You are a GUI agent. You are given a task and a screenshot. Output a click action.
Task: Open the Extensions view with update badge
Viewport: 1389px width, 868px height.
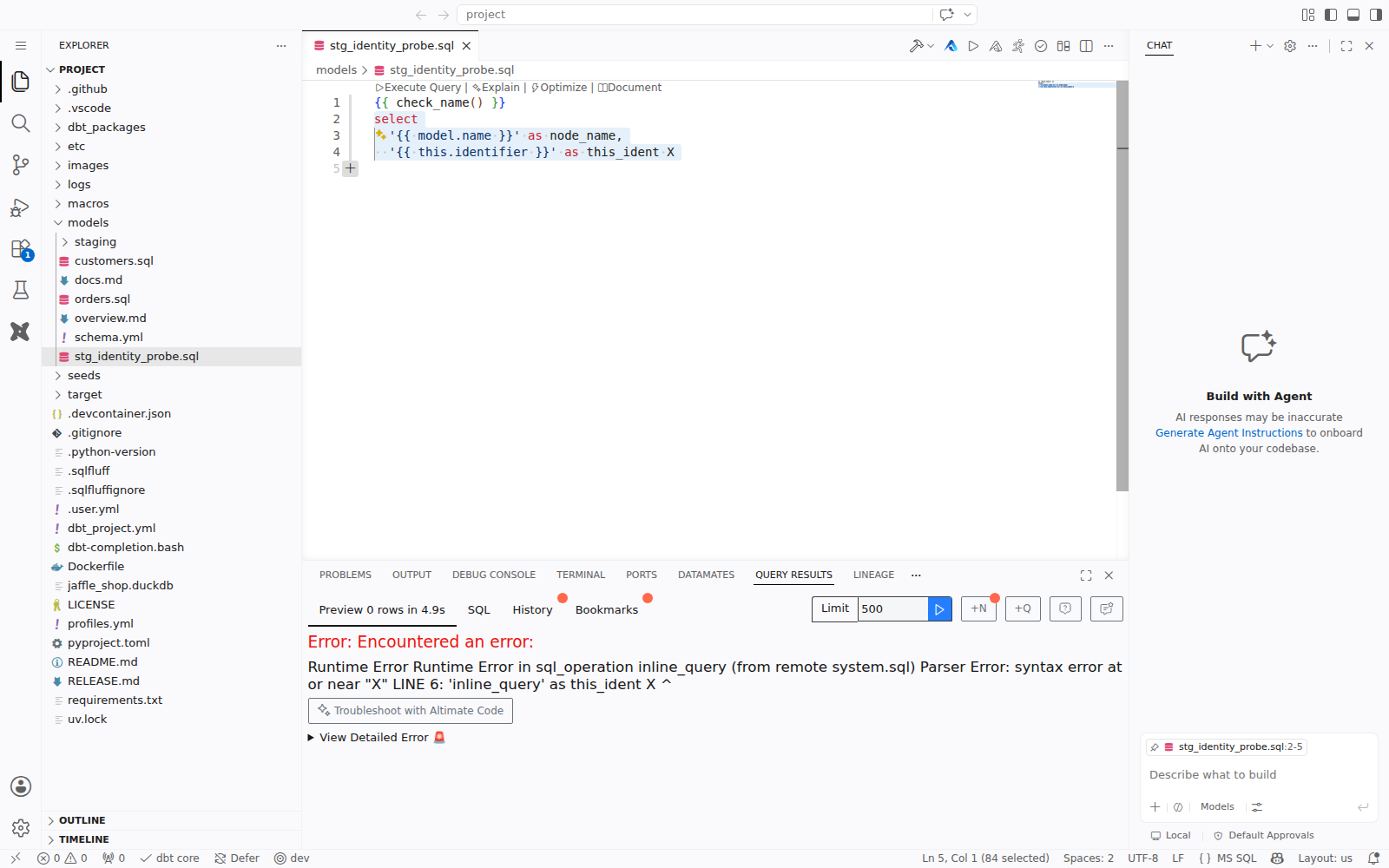21,249
